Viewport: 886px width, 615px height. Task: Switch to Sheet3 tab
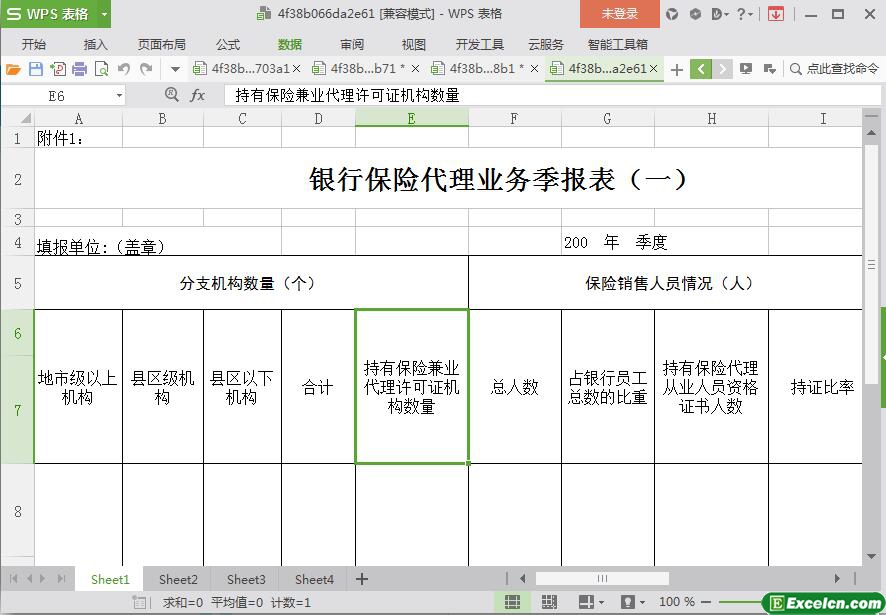246,579
